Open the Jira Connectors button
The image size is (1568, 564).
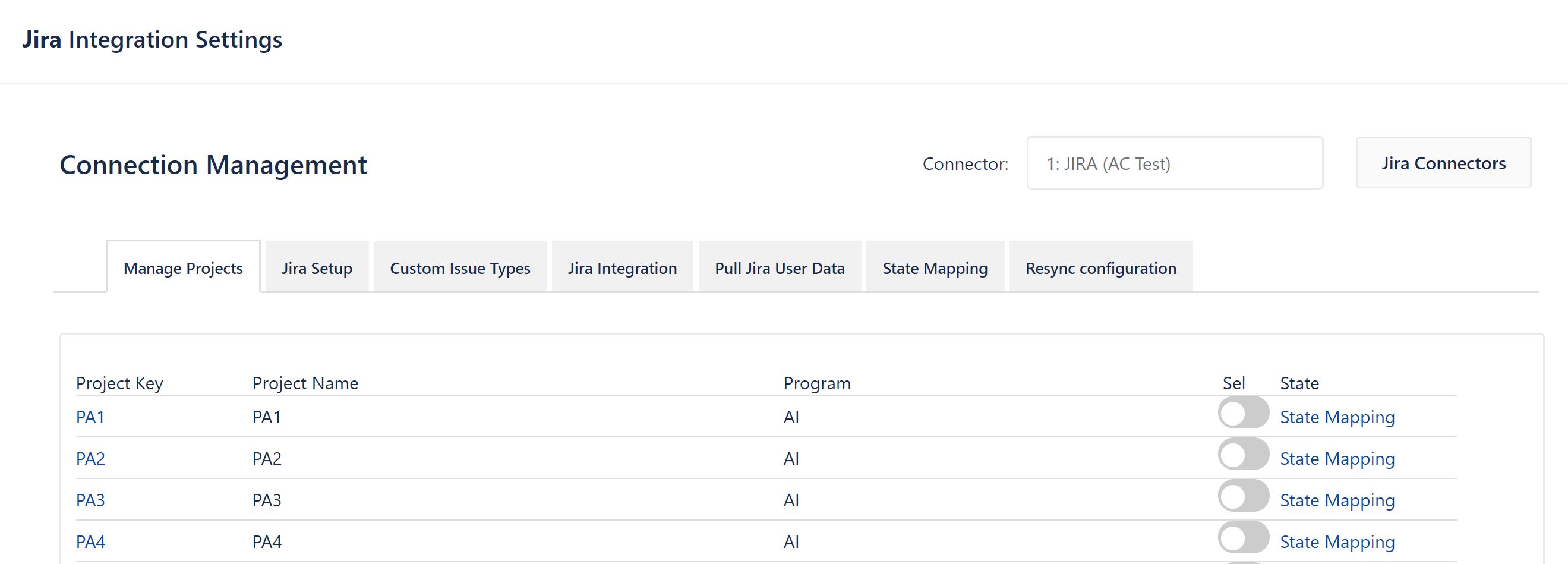pos(1443,163)
